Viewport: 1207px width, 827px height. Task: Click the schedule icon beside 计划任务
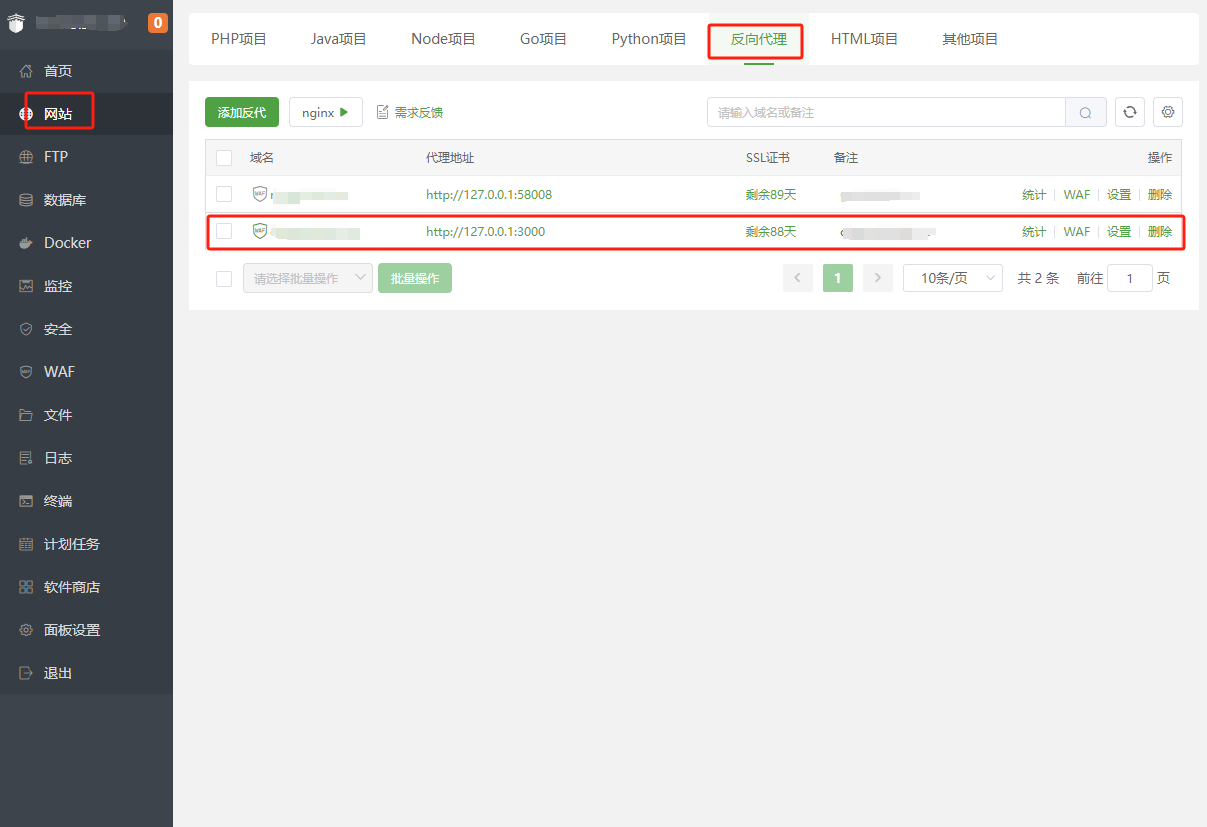[x=26, y=544]
